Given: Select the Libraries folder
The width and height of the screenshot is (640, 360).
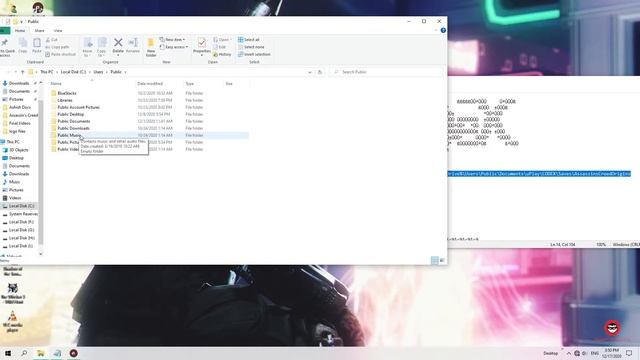Looking at the screenshot, I should 64,100.
